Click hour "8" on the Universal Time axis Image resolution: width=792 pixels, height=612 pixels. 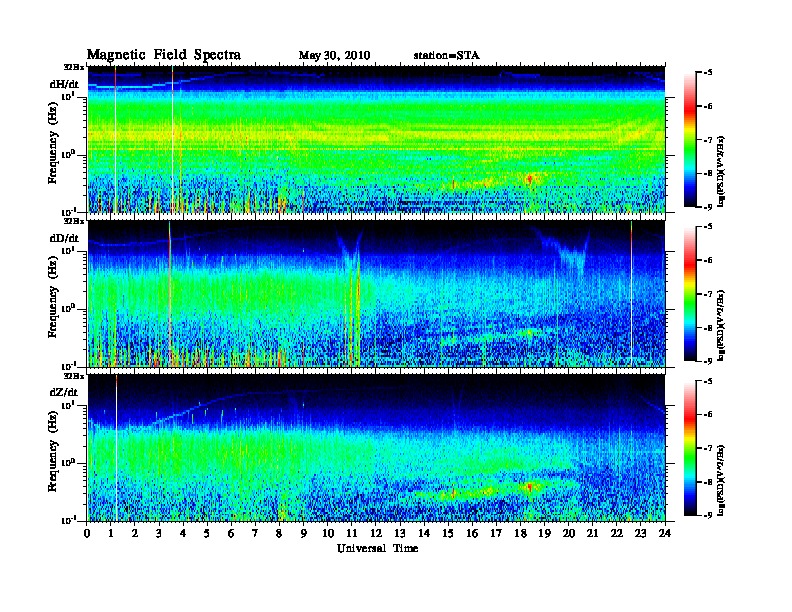279,534
